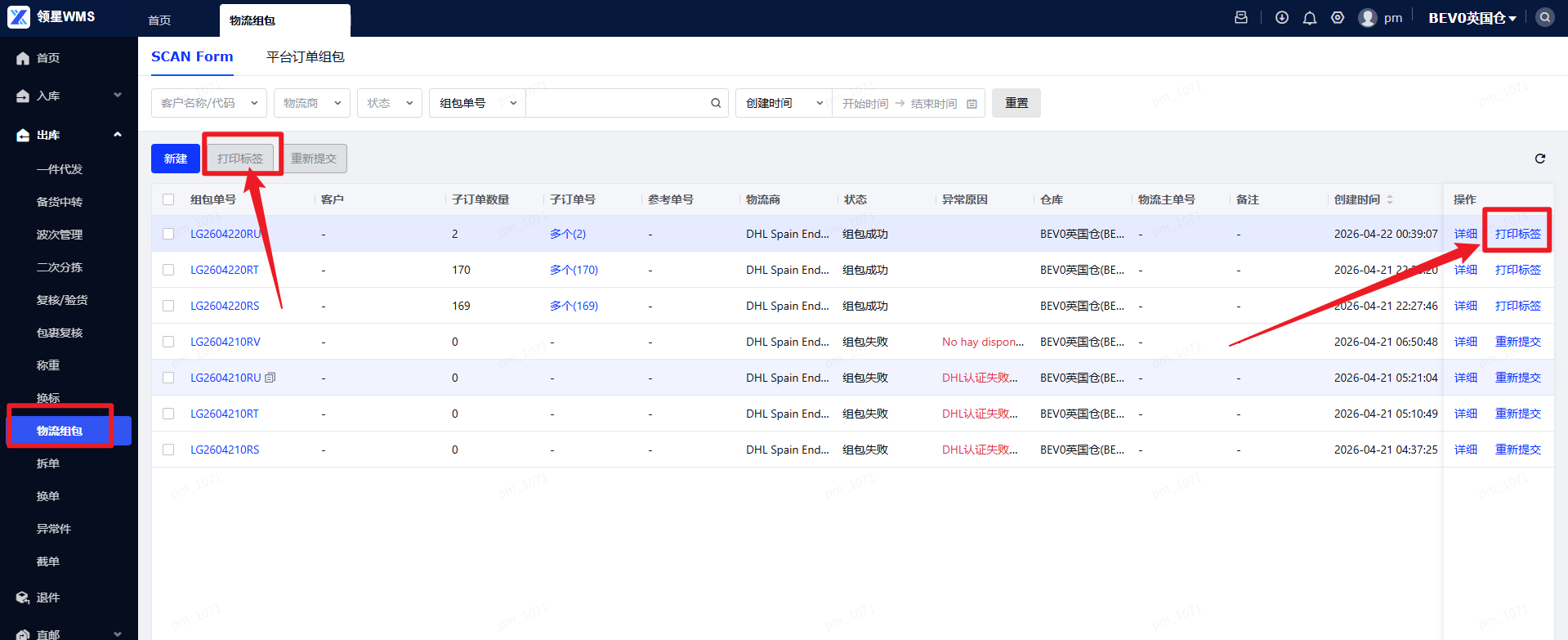Check the row LG2604210RS checkbox

tap(168, 450)
